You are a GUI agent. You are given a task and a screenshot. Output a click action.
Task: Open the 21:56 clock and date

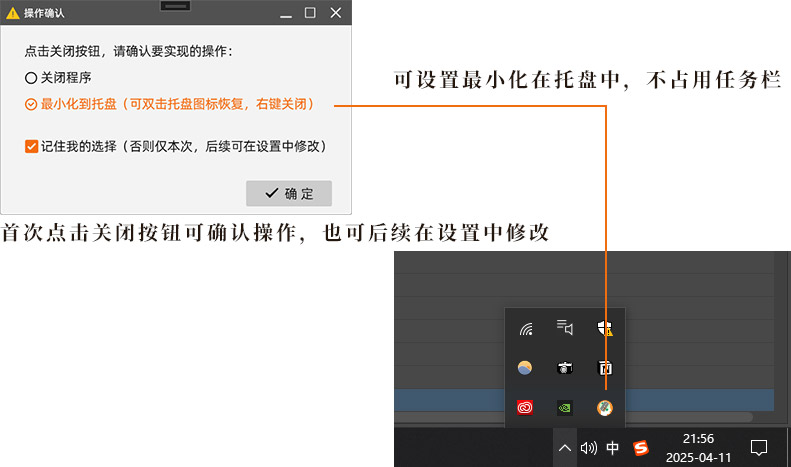(x=698, y=448)
